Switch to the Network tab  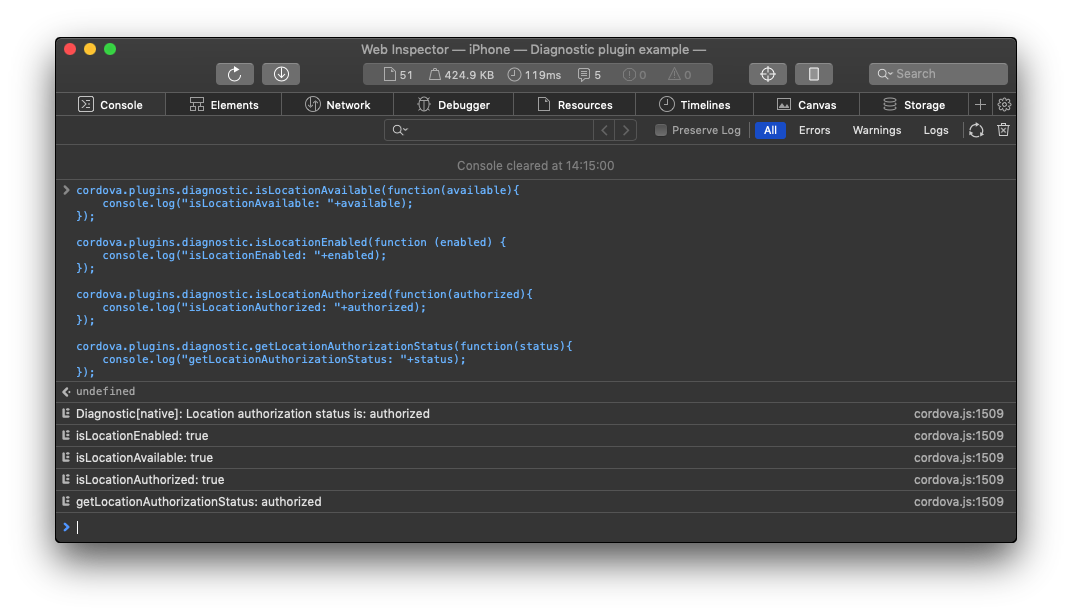point(338,105)
